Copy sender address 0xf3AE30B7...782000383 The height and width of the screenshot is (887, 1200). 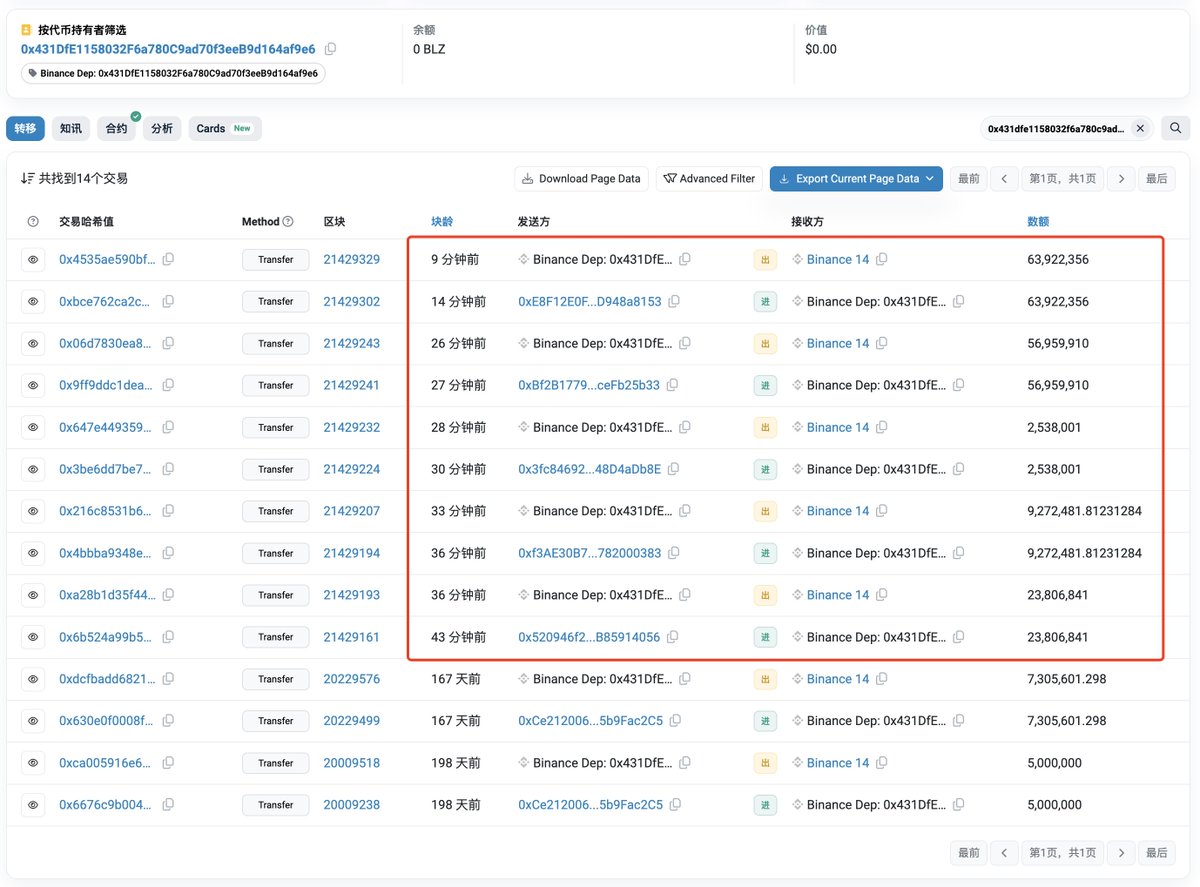(x=674, y=553)
